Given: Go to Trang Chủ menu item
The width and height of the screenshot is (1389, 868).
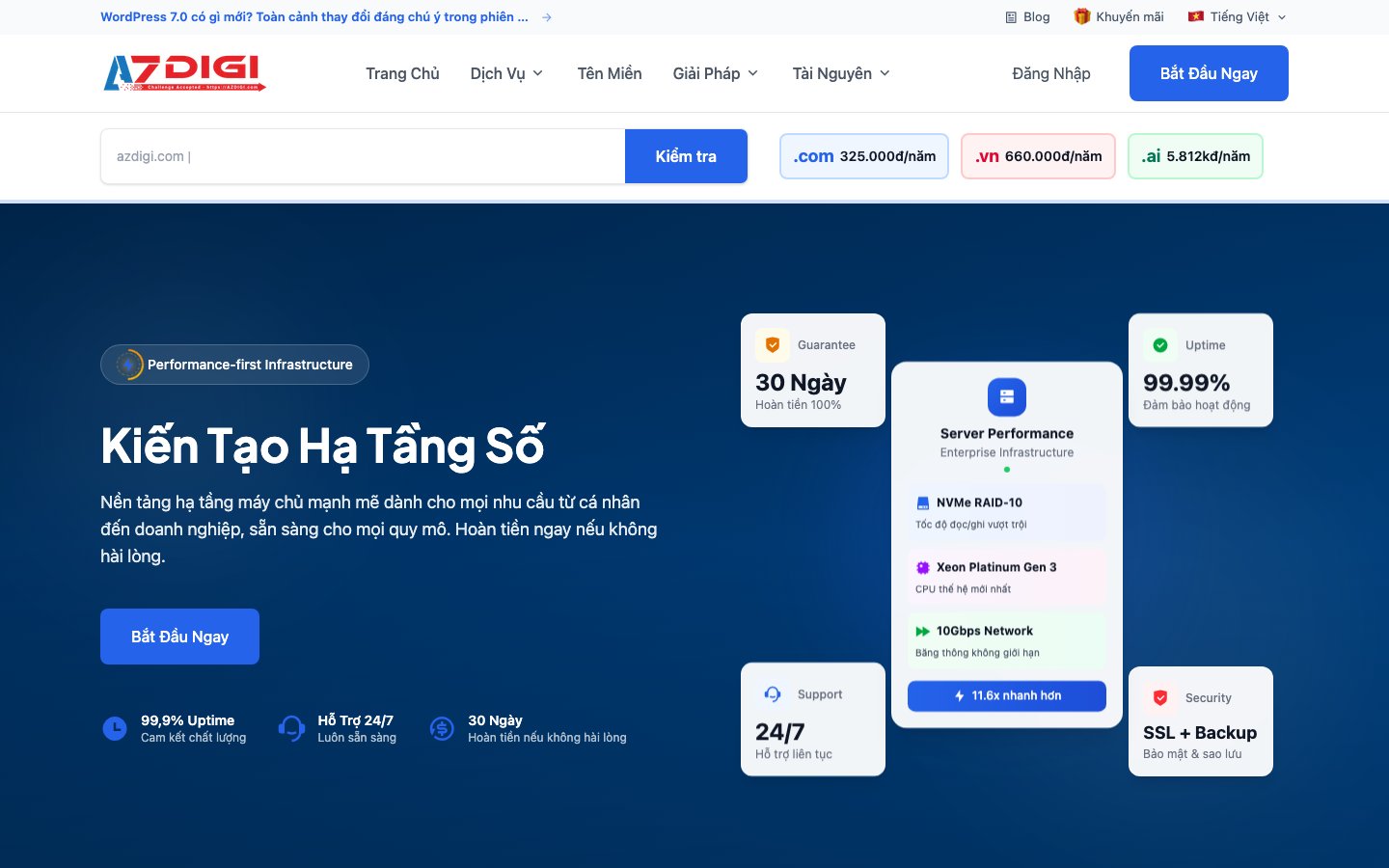Looking at the screenshot, I should [x=402, y=73].
